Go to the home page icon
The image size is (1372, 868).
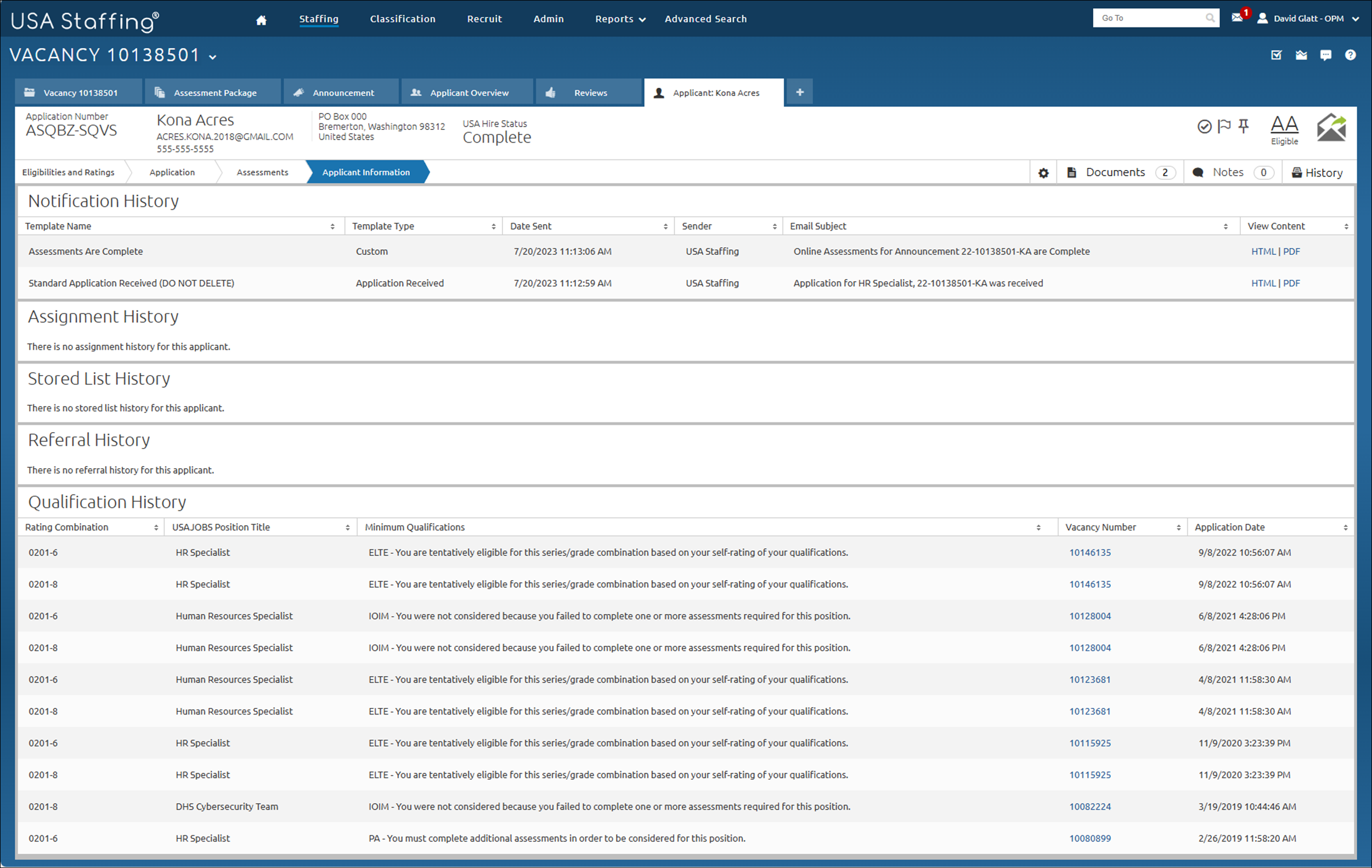[x=261, y=20]
